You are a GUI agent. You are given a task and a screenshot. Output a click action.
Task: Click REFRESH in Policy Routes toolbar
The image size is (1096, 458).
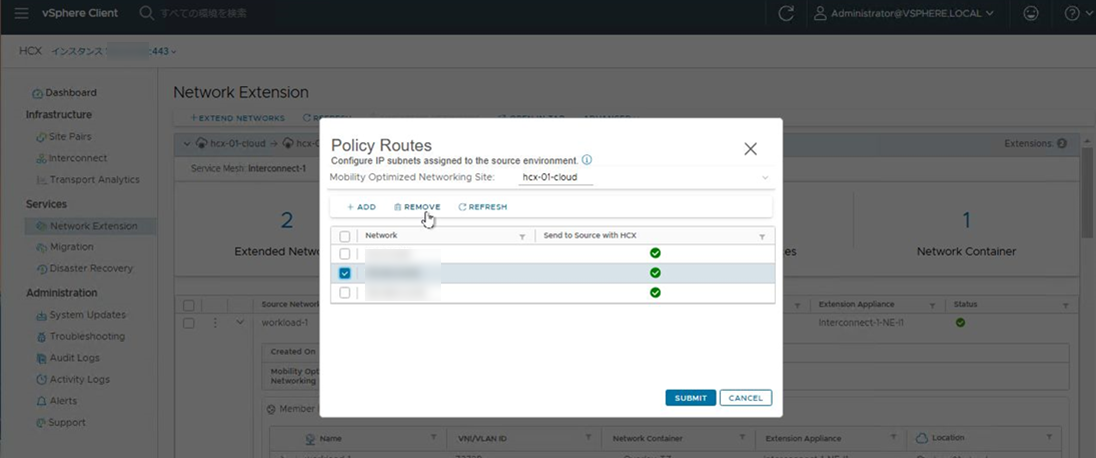[x=483, y=207]
